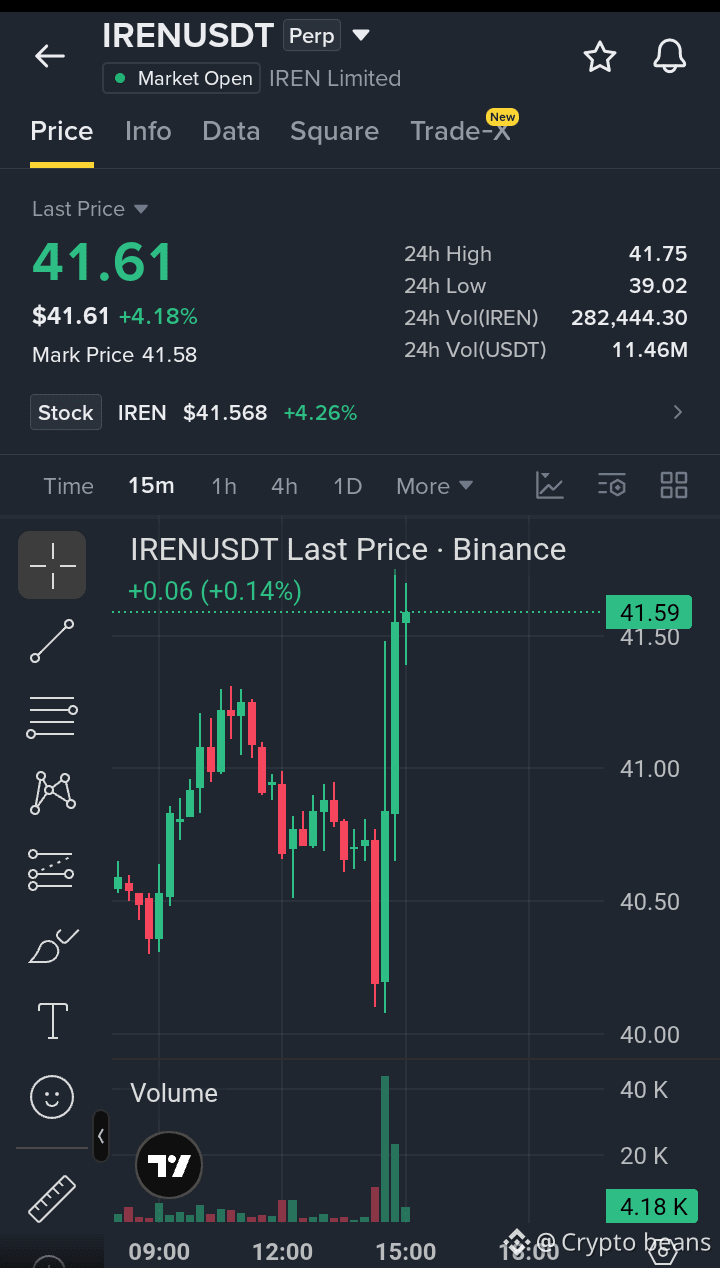
Task: Tap the 09:00 time axis label
Action: click(160, 1251)
